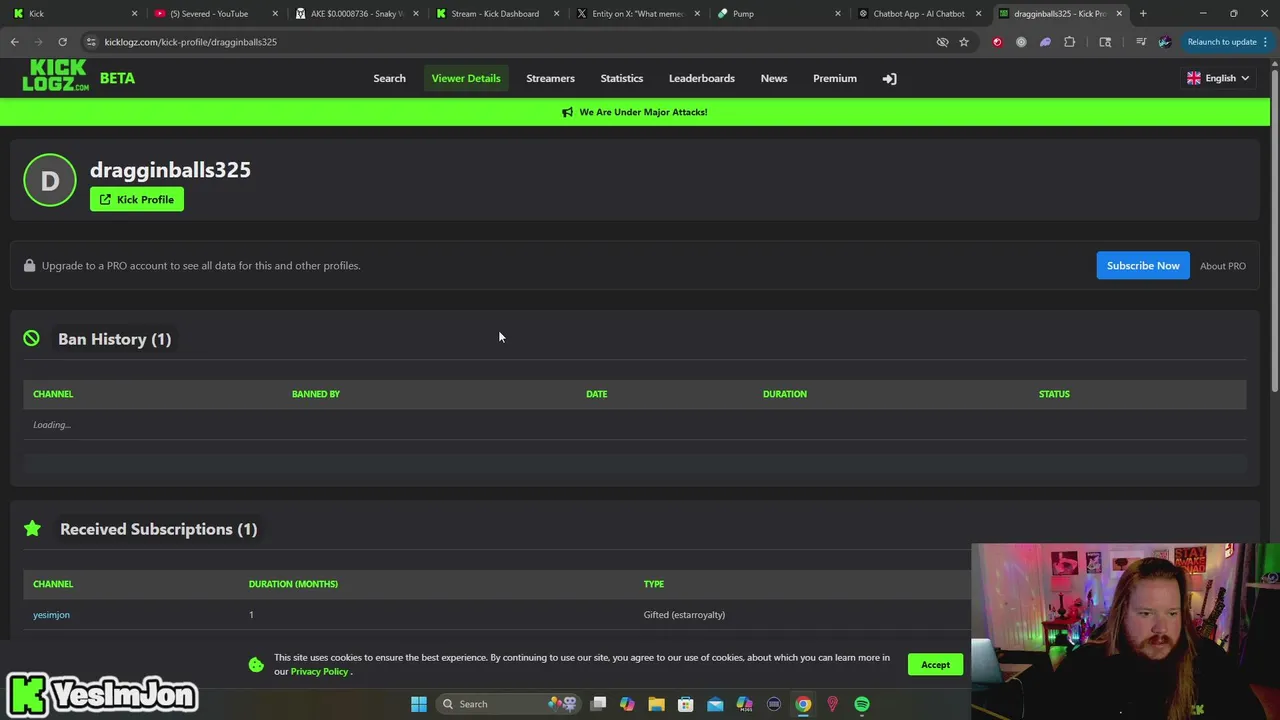
Task: Click the STATUS column header
Action: (x=1054, y=394)
